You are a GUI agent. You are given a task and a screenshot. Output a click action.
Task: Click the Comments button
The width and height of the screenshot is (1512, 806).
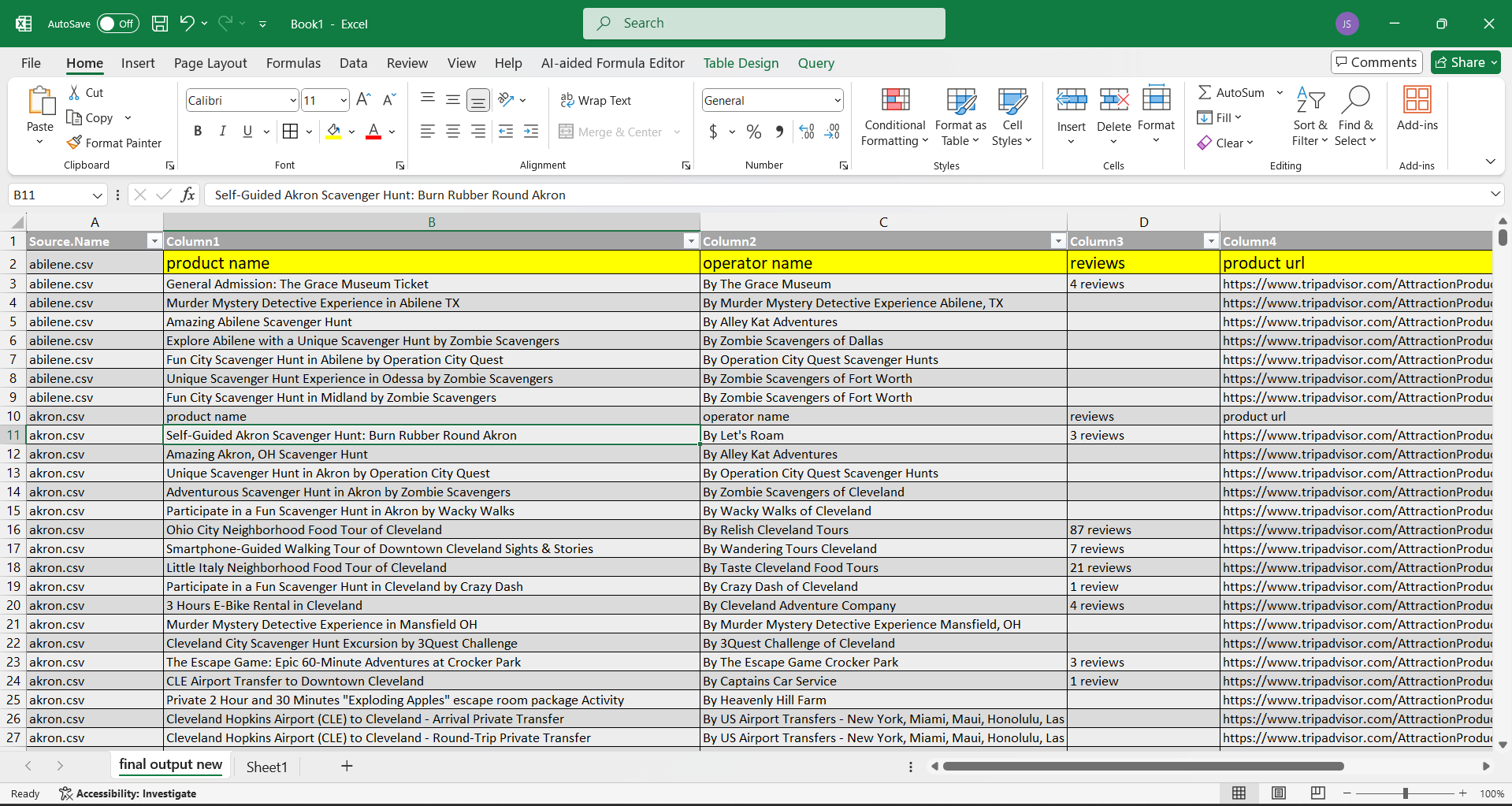click(1376, 62)
